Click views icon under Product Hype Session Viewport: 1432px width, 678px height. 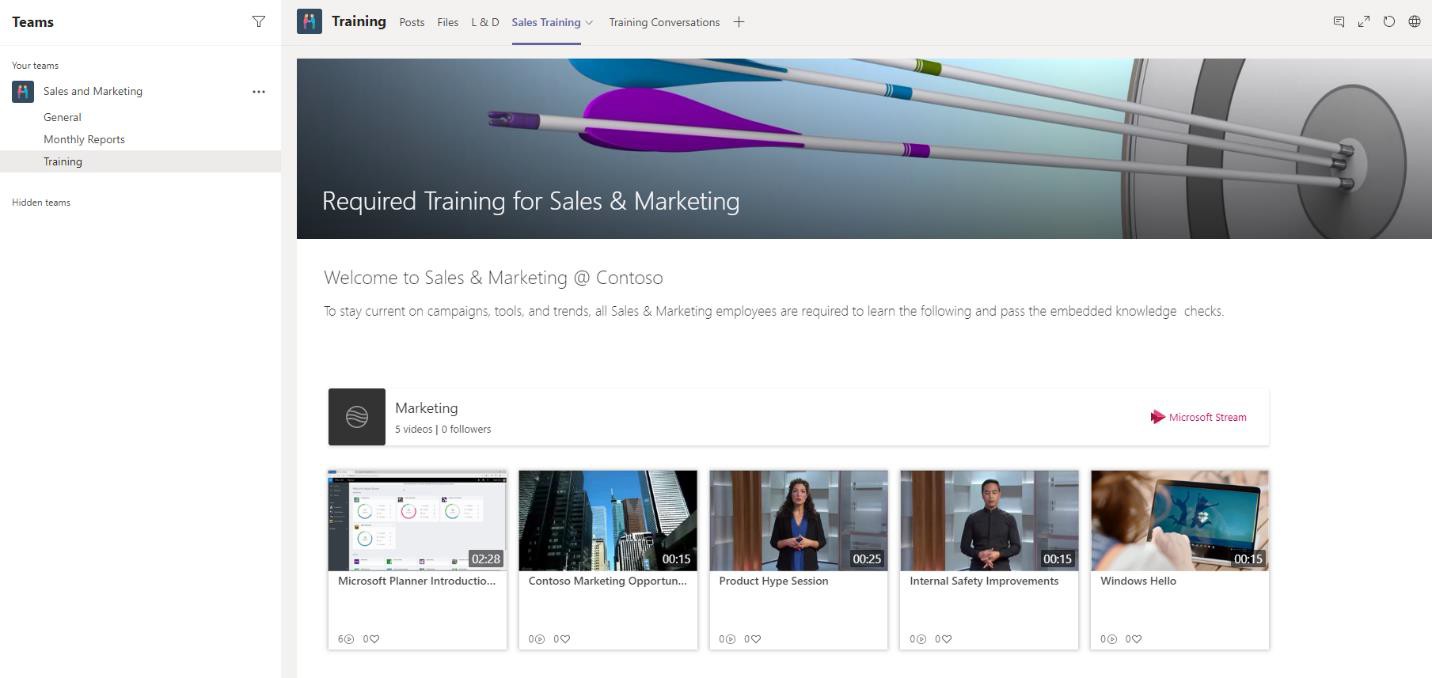tap(729, 639)
